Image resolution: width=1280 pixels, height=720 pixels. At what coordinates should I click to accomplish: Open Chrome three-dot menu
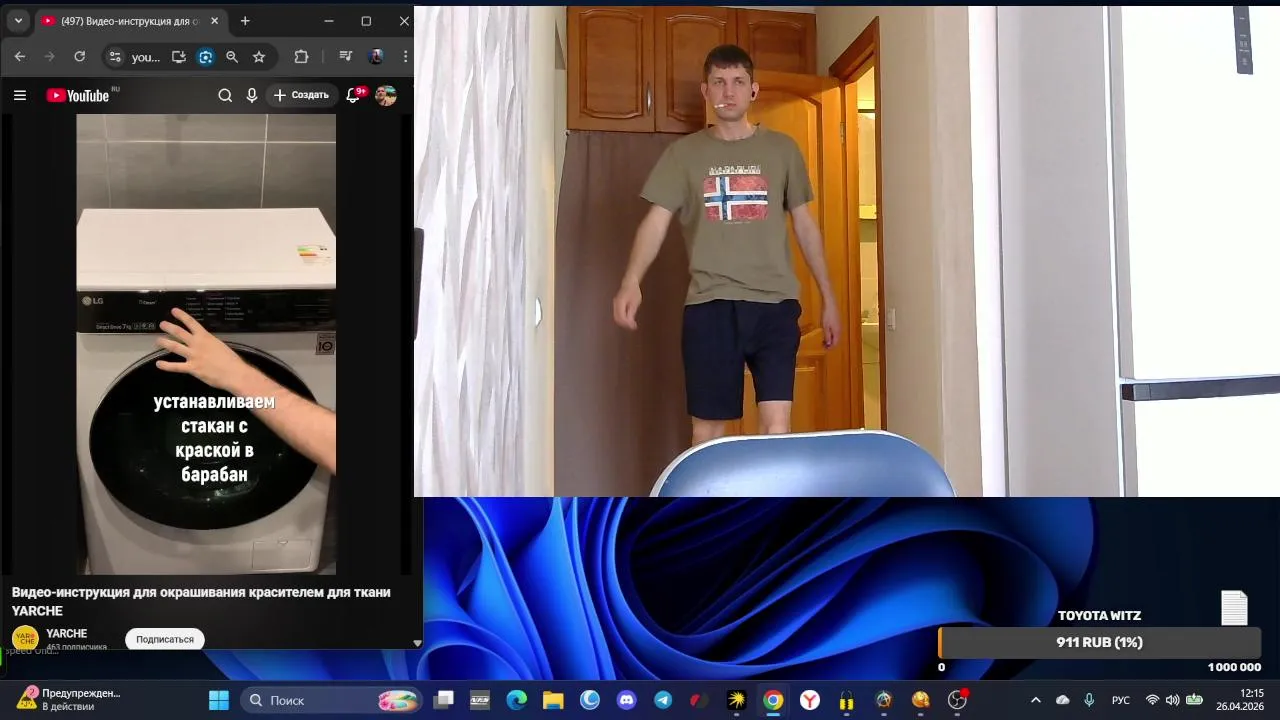point(405,57)
